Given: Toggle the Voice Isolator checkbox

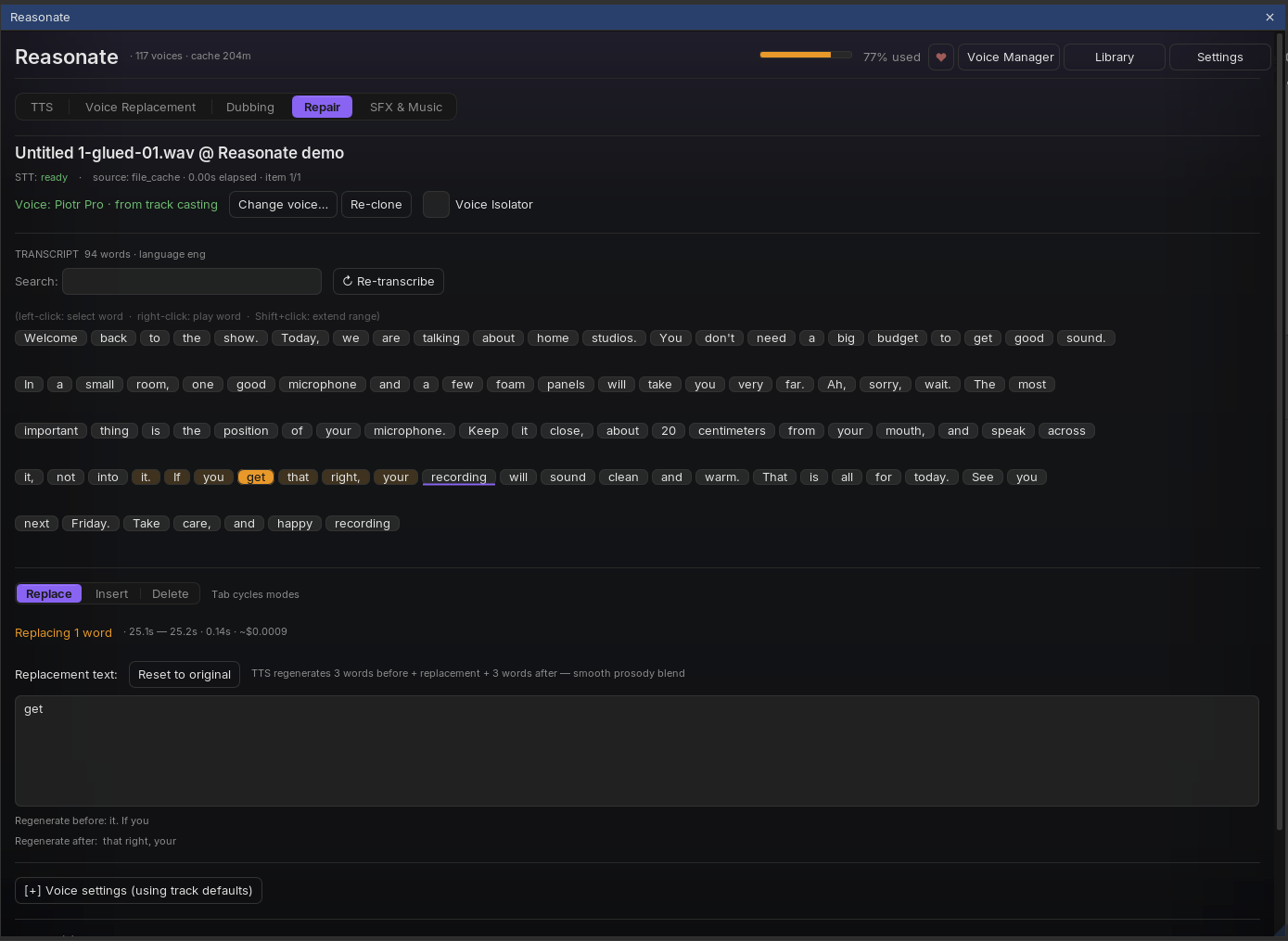Looking at the screenshot, I should click(436, 204).
